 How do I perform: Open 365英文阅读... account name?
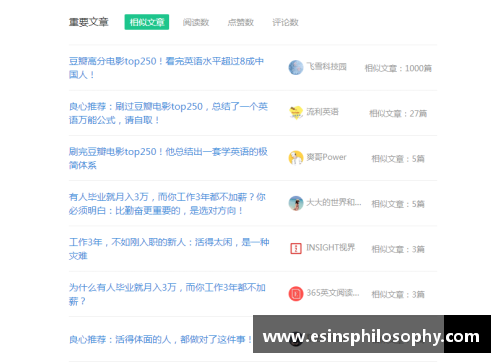(x=333, y=293)
